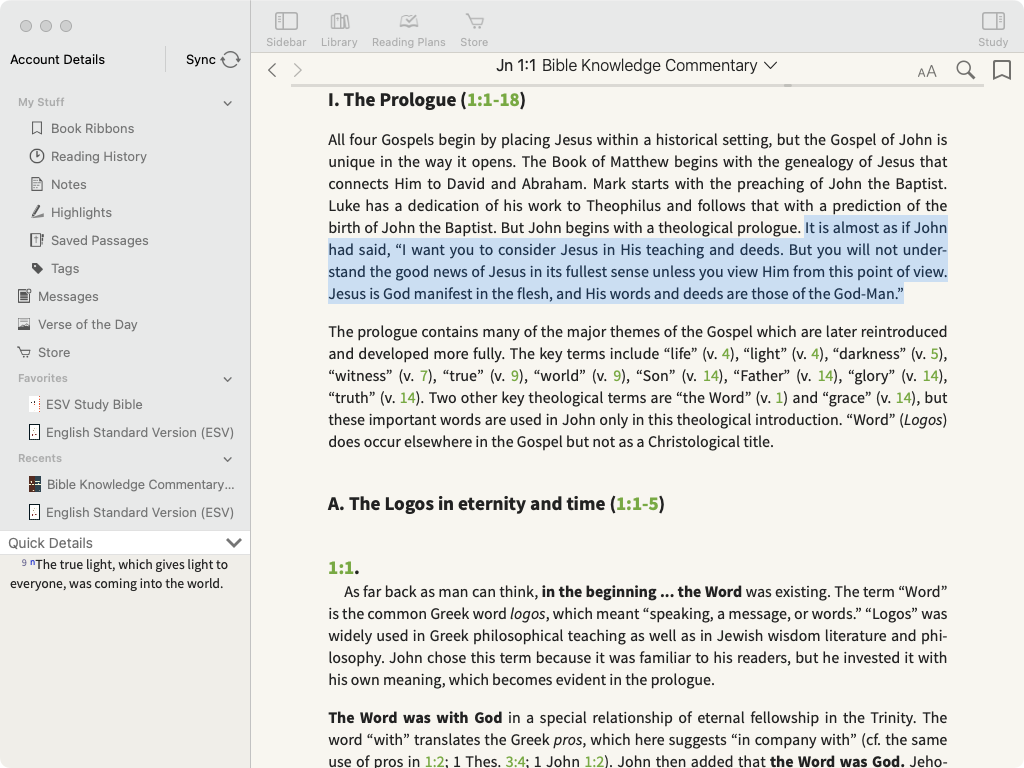Go back with the left arrow
Image resolution: width=1024 pixels, height=768 pixels.
click(x=272, y=70)
